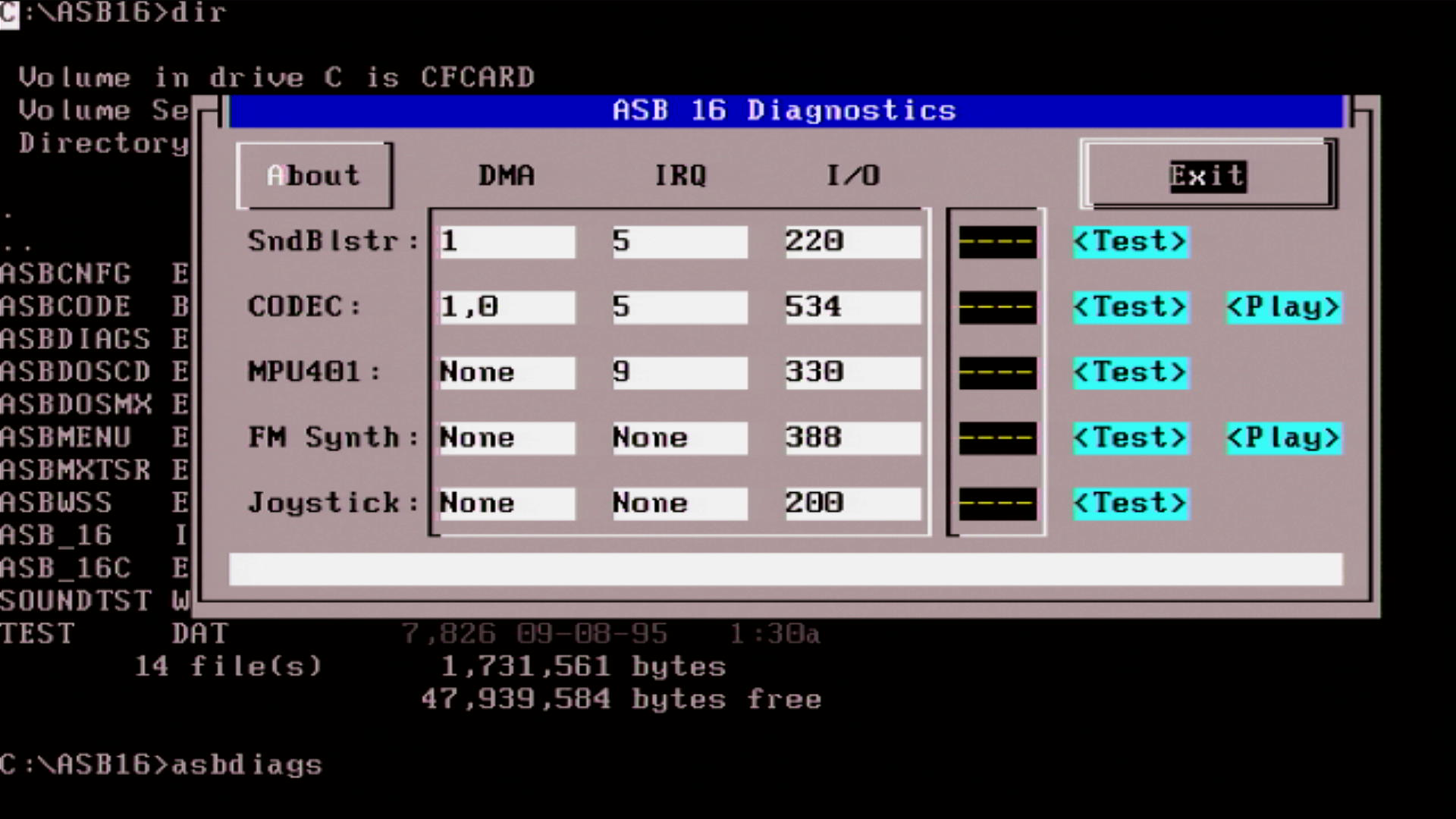Select the SndBlstr I/O 220 field
Screen dimensions: 1456x819
pyautogui.click(x=852, y=242)
